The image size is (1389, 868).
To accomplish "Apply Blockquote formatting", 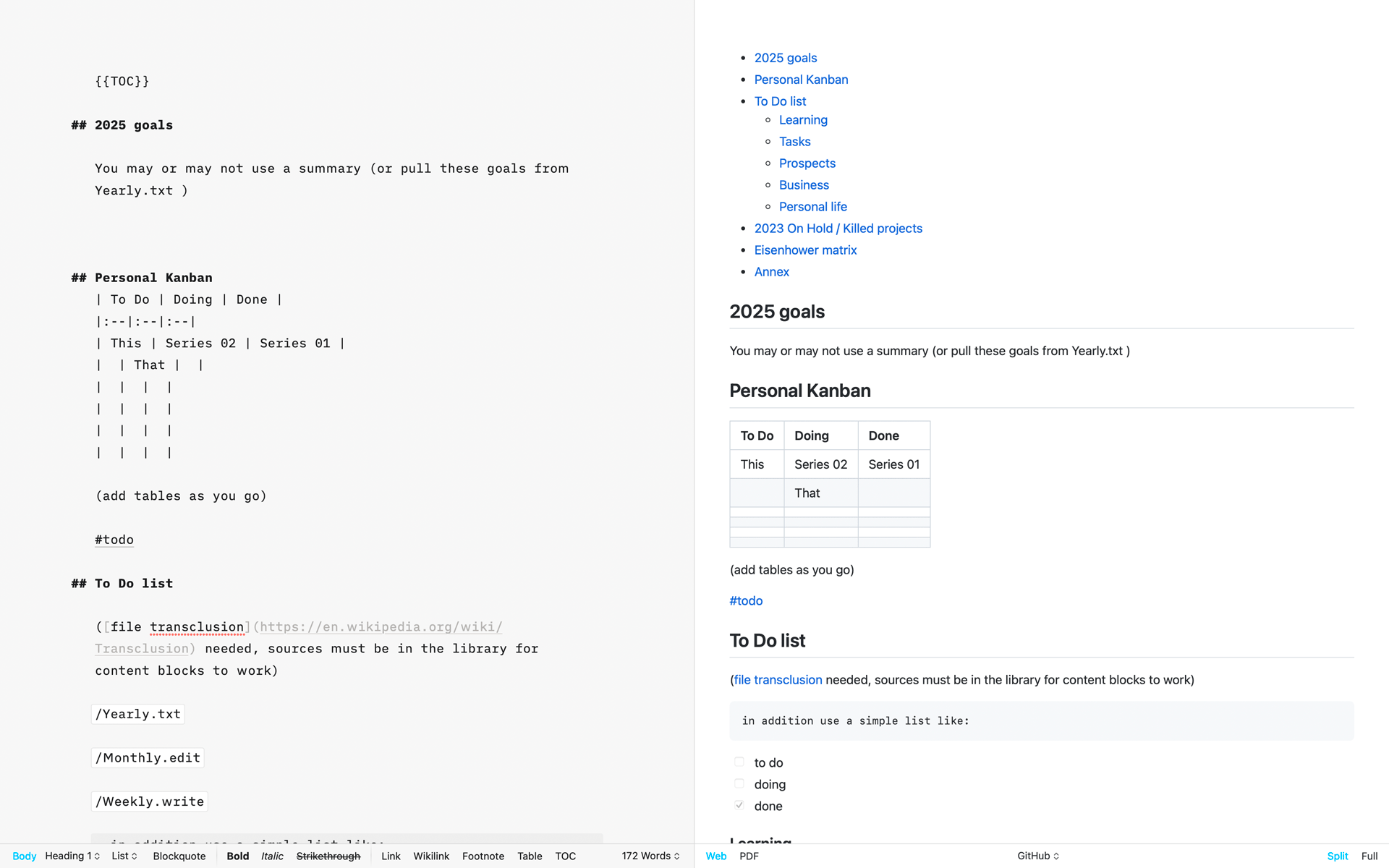I will point(179,856).
